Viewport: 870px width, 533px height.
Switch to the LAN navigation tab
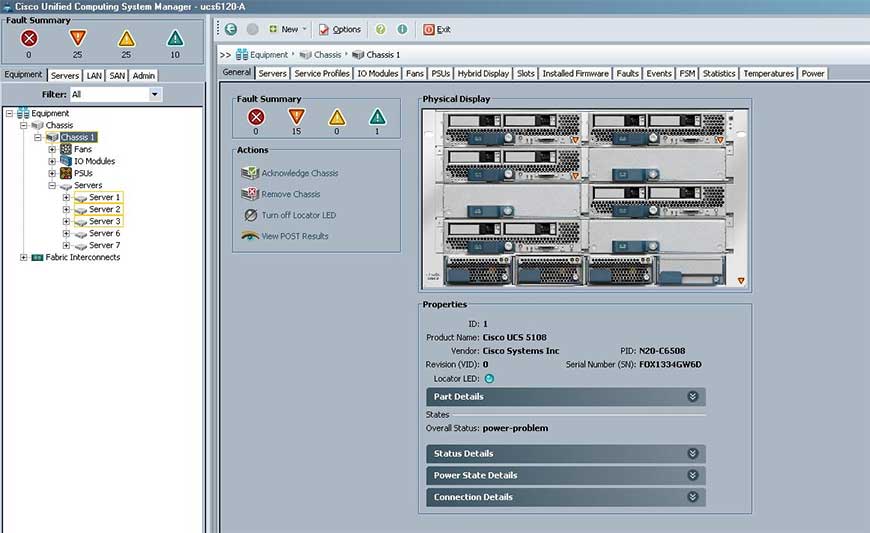click(94, 75)
